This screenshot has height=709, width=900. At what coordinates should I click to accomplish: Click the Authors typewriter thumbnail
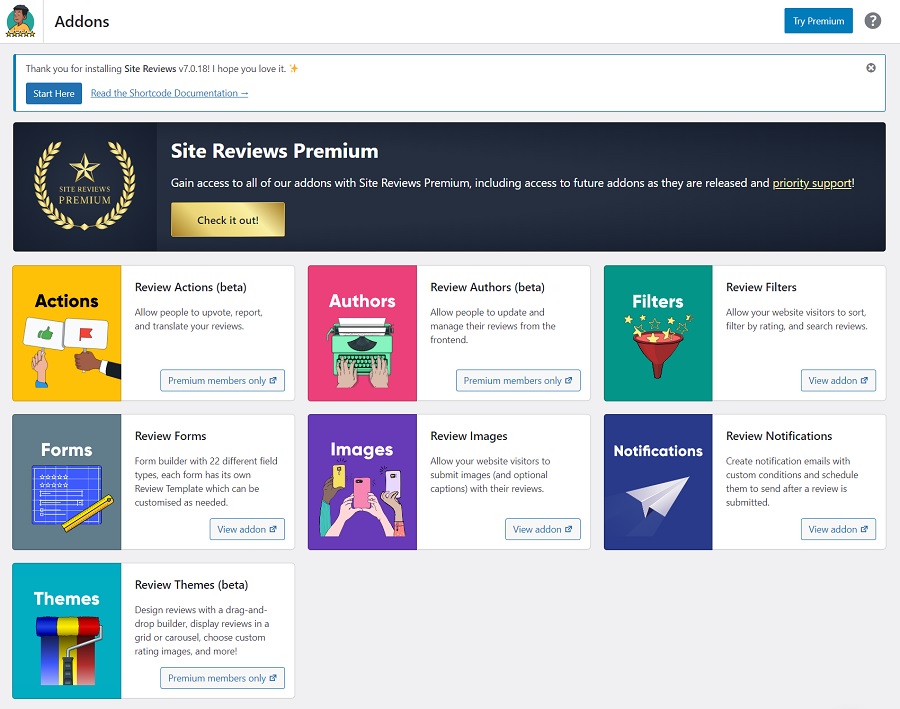(x=362, y=333)
